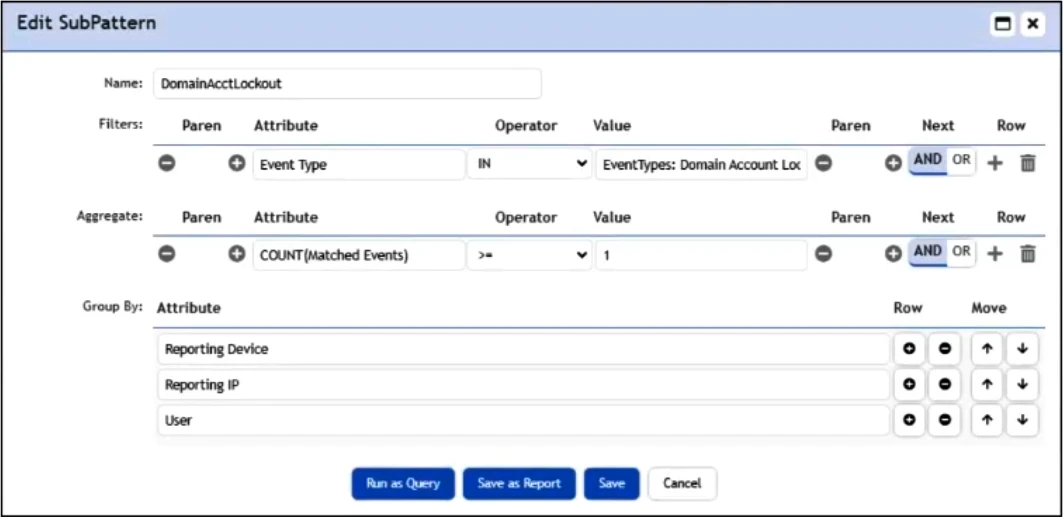Add a new aggregate row with plus icon
The width and height of the screenshot is (1063, 517).
click(995, 254)
